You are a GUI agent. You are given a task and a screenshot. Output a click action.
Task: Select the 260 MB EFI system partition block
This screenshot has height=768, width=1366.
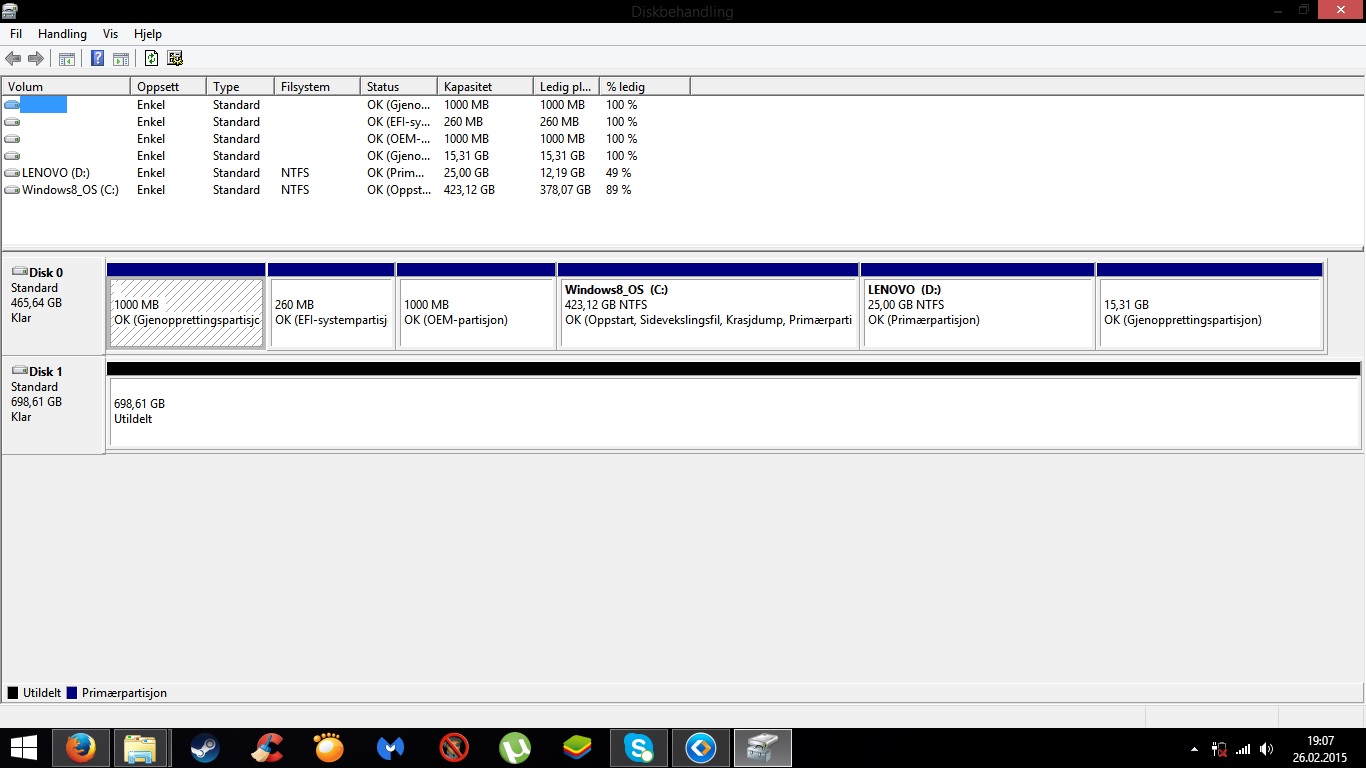(331, 313)
